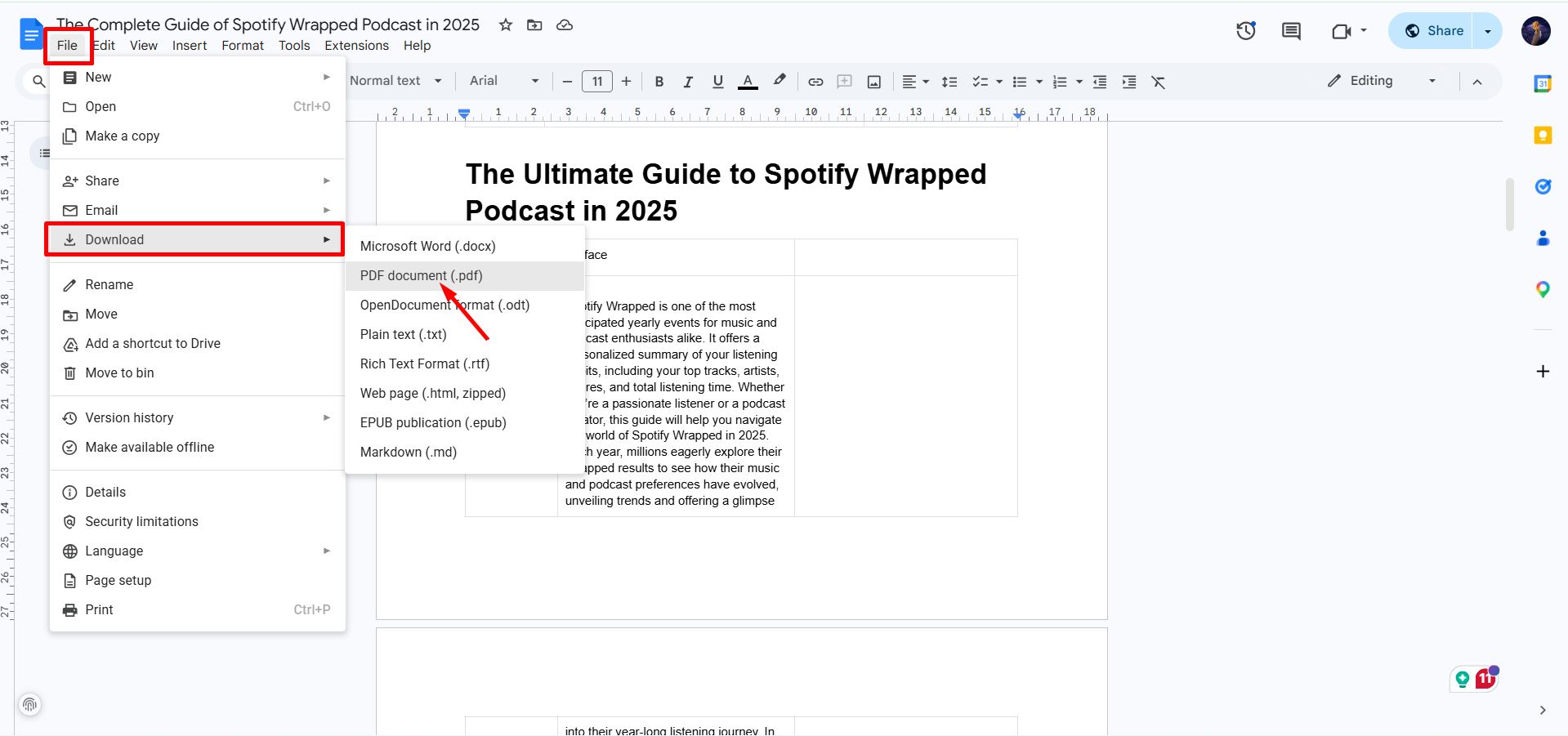Toggle the numbered list

pyautogui.click(x=1060, y=81)
